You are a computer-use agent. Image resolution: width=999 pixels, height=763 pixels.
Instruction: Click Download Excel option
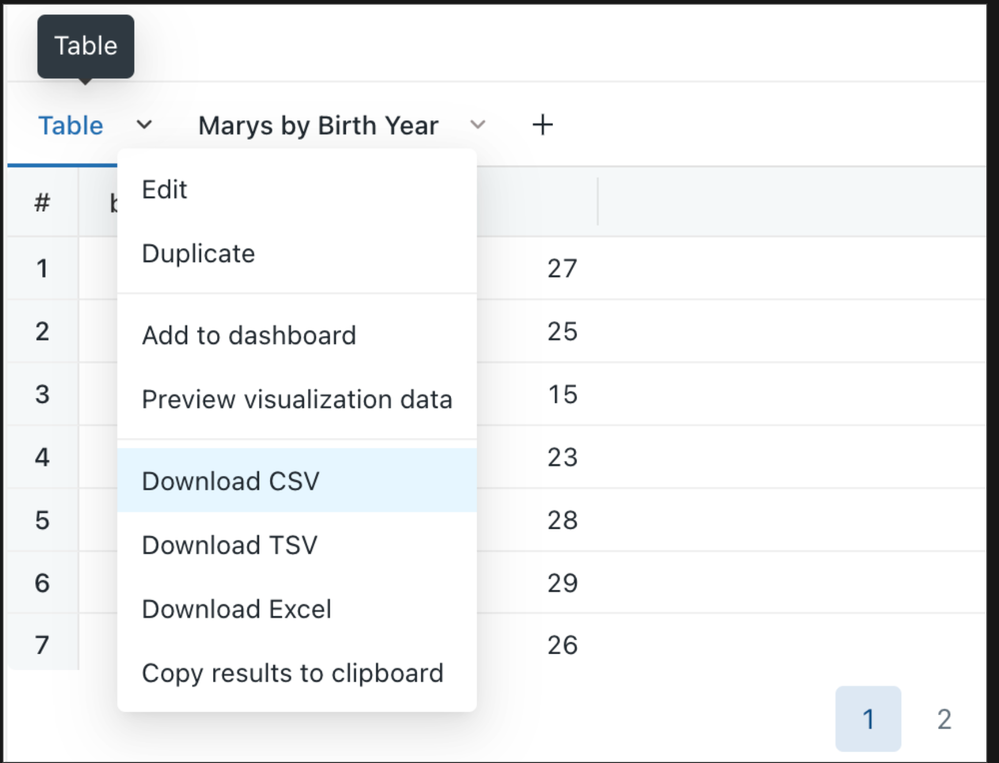pos(237,609)
